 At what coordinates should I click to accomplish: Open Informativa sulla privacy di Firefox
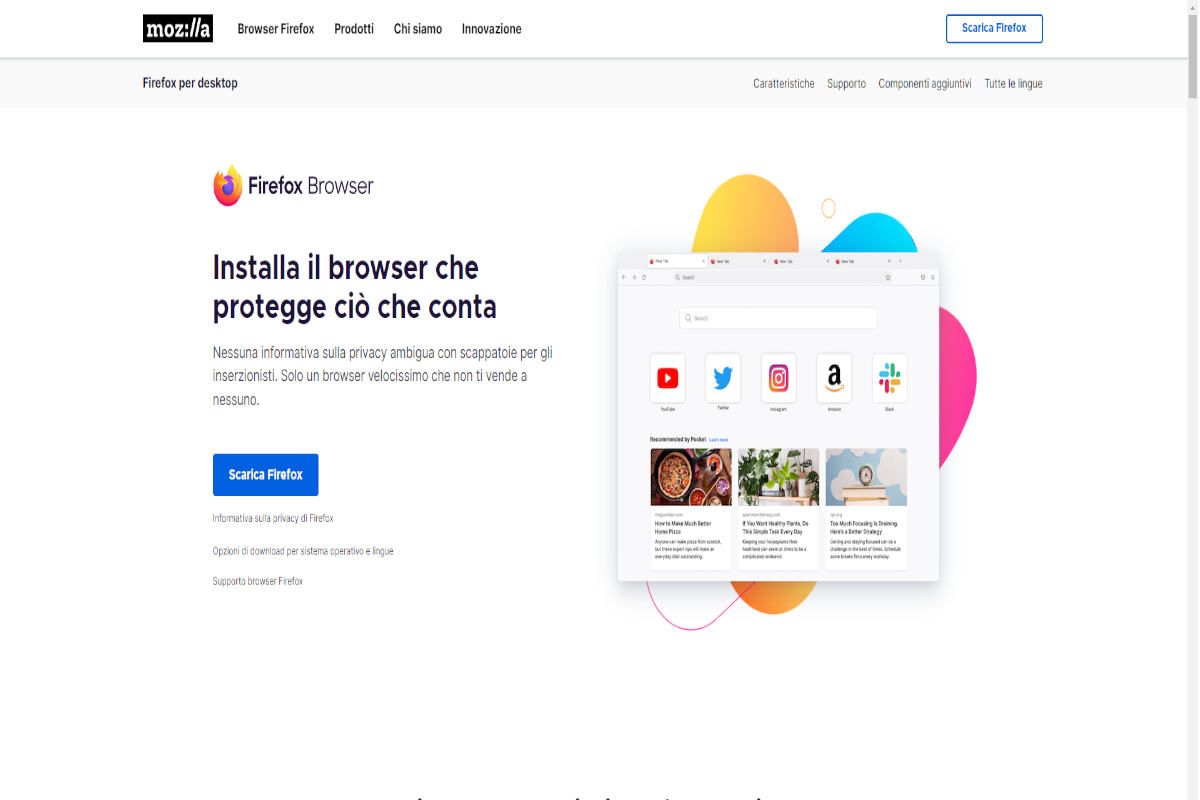coord(273,519)
